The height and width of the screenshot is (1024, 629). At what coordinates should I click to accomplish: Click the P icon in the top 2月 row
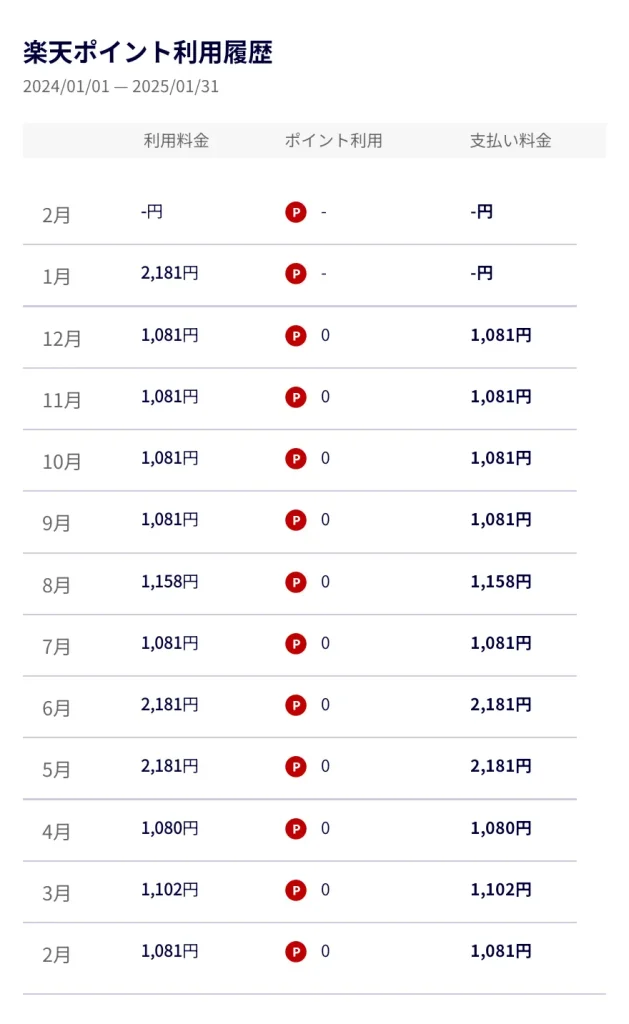[296, 212]
